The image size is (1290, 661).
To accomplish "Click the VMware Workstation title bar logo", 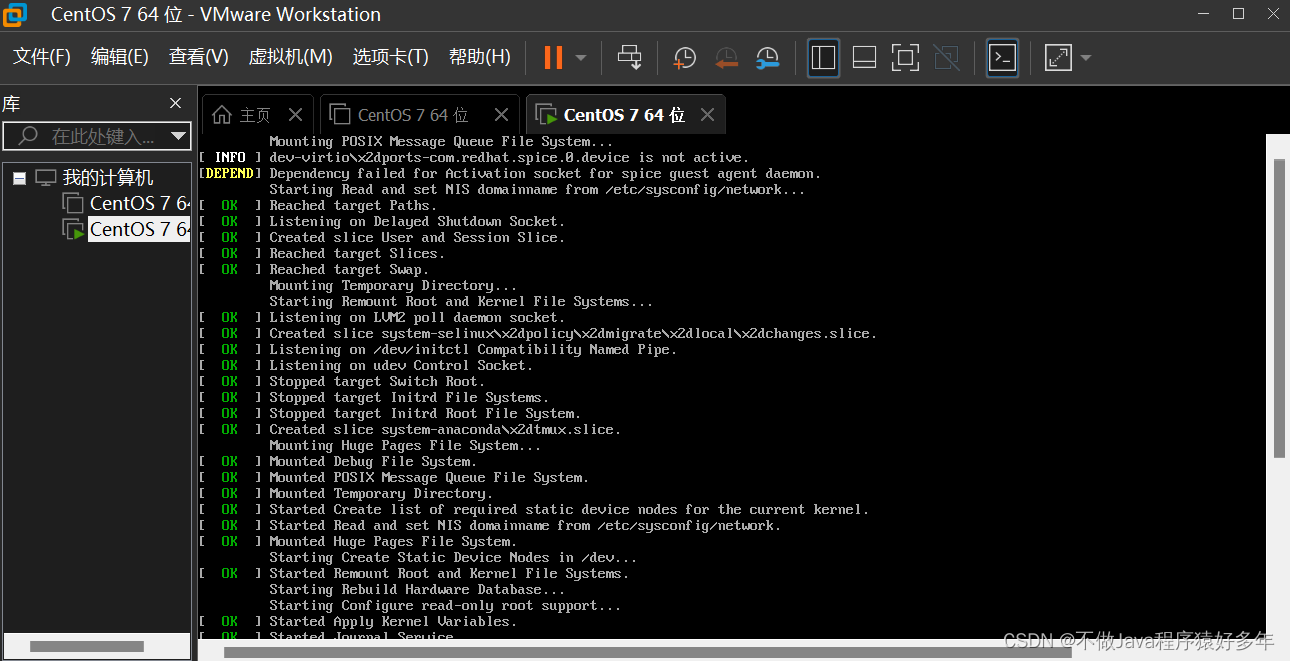I will point(14,14).
